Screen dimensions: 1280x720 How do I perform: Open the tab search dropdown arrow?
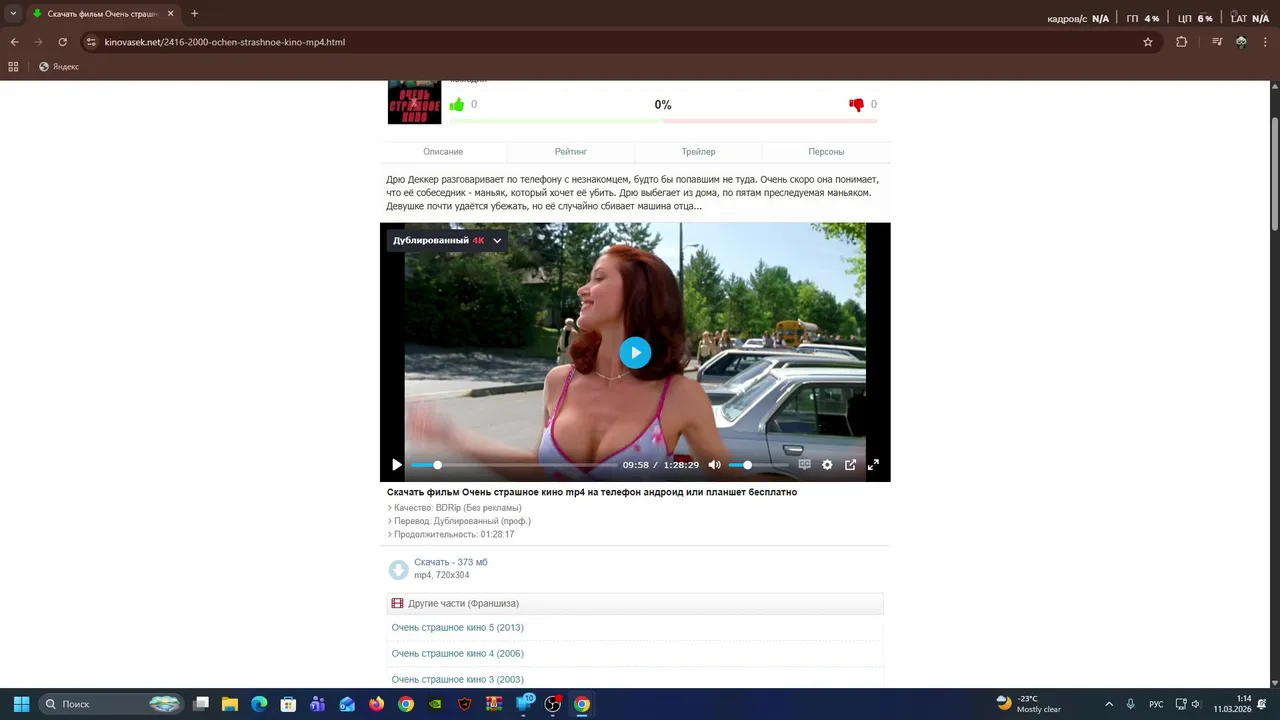click(x=13, y=14)
